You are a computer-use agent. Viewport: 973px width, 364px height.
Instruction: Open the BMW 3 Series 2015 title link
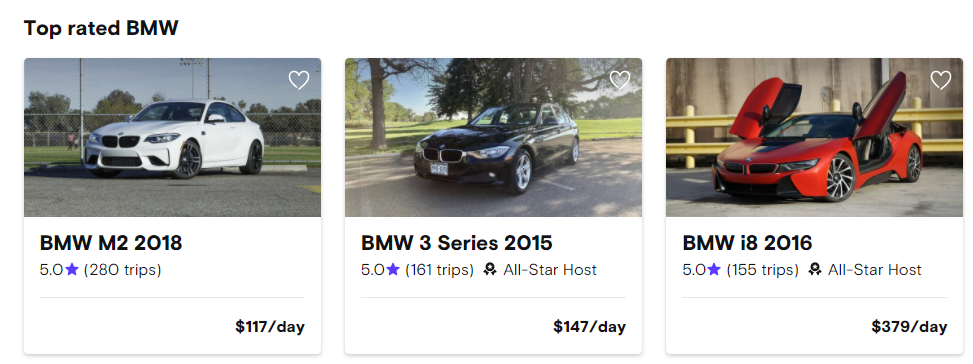(457, 243)
